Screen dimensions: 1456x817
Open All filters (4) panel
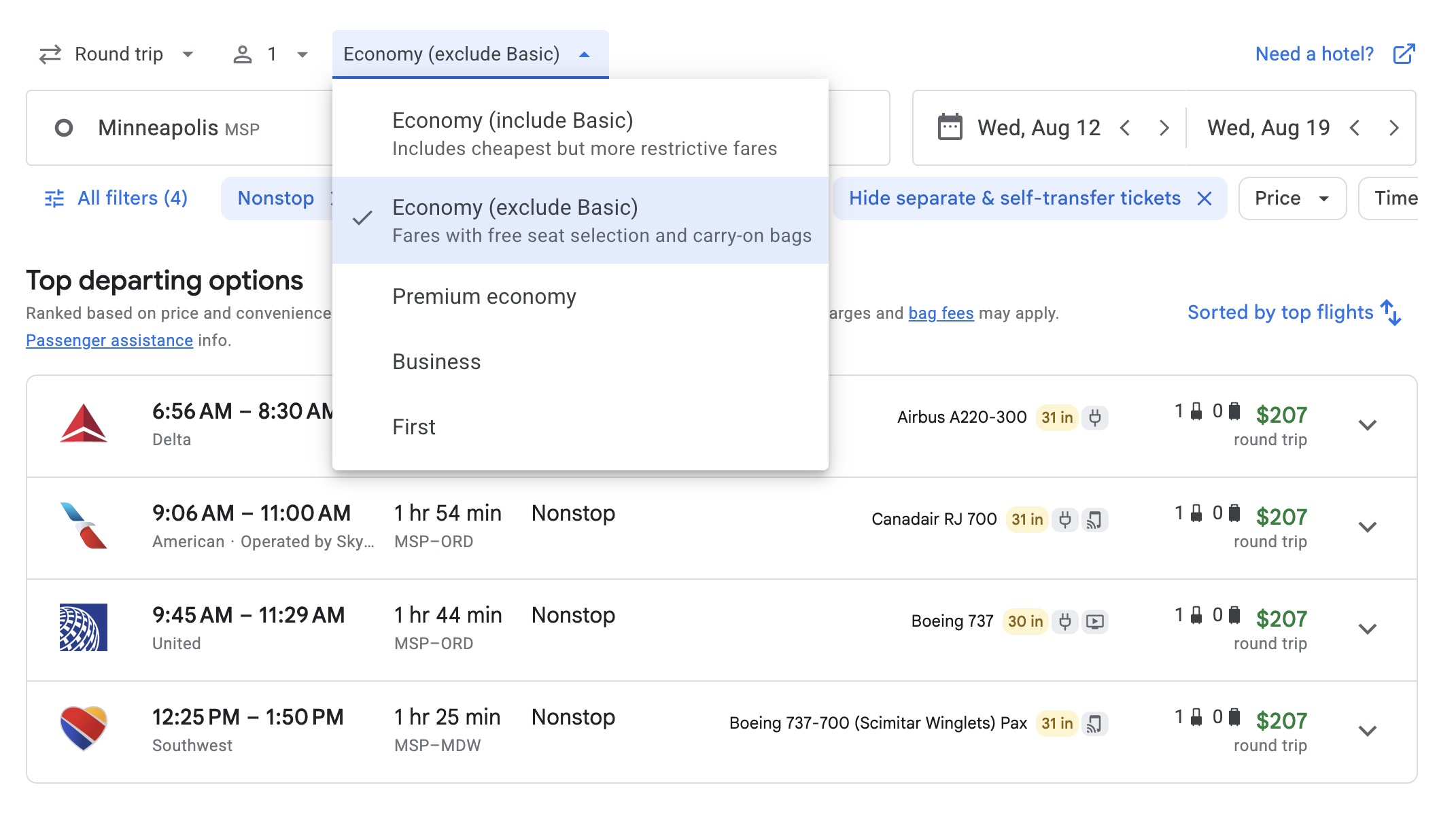click(116, 198)
